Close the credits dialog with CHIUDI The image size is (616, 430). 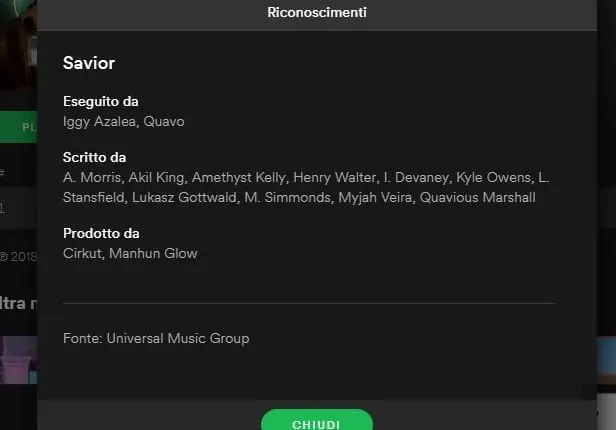pyautogui.click(x=316, y=422)
